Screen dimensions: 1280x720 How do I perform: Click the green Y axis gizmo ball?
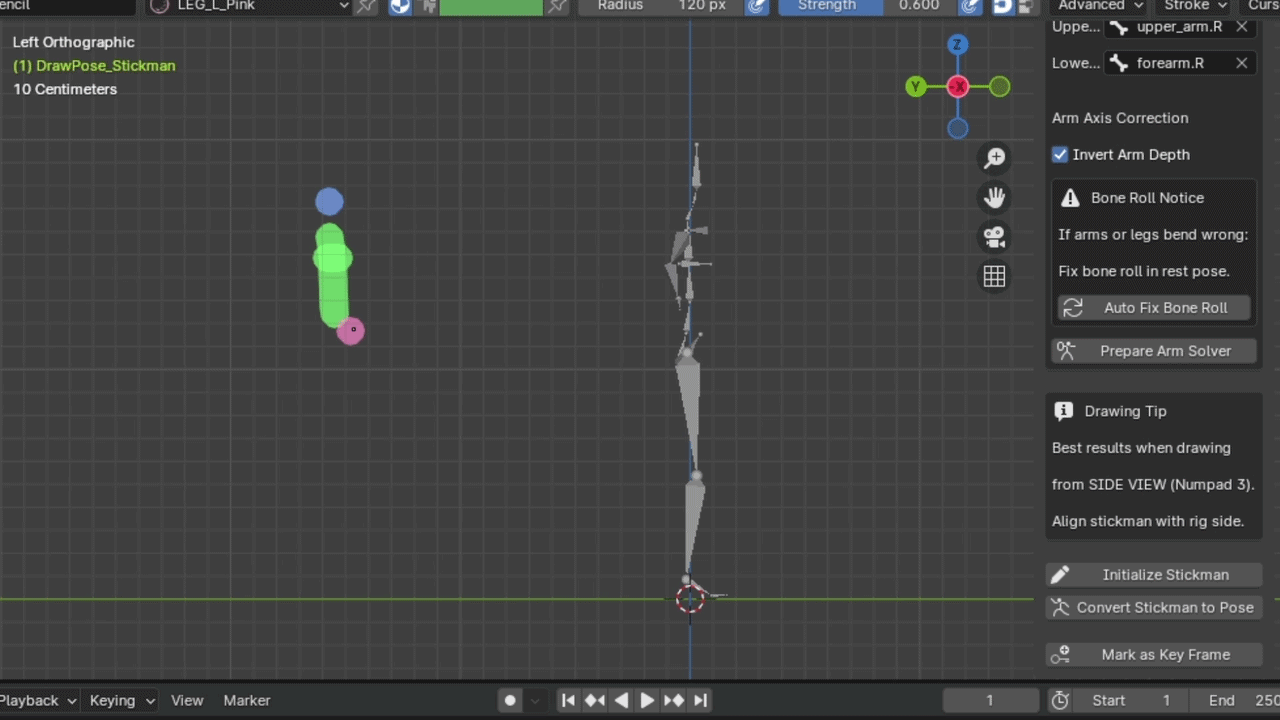click(915, 87)
